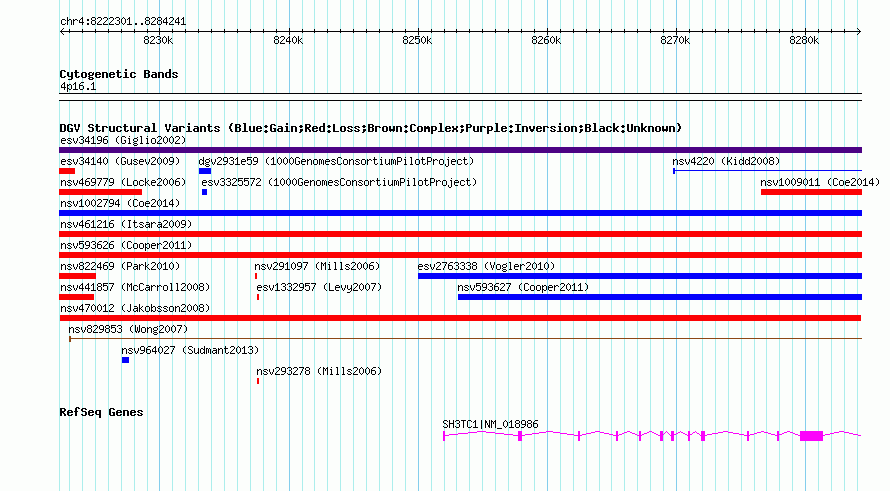Click the 8280k ruler position
Image resolution: width=890 pixels, height=491 pixels.
804,40
